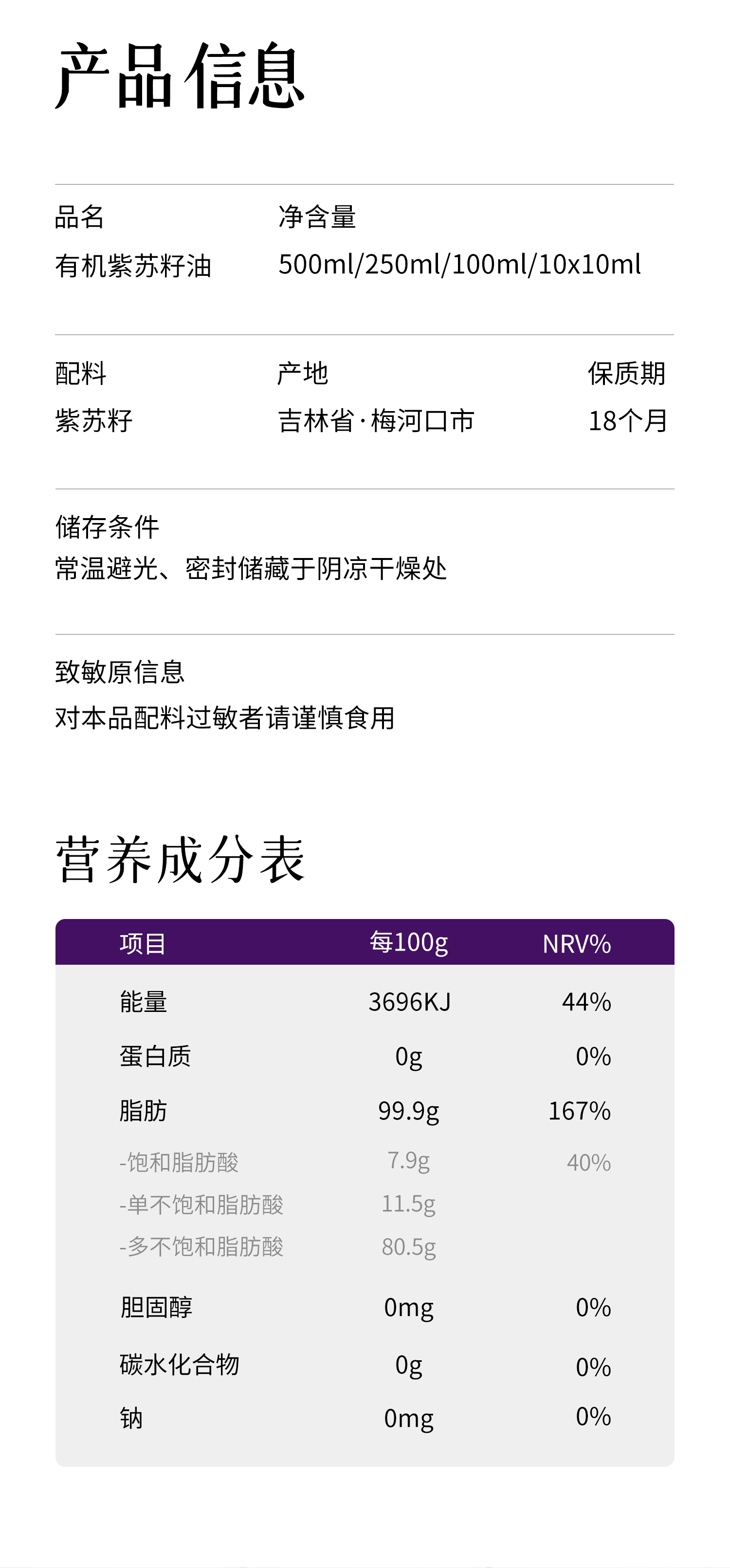Select the product name 有机紫苏籽油
Image resolution: width=730 pixels, height=1568 pixels.
pos(133,266)
